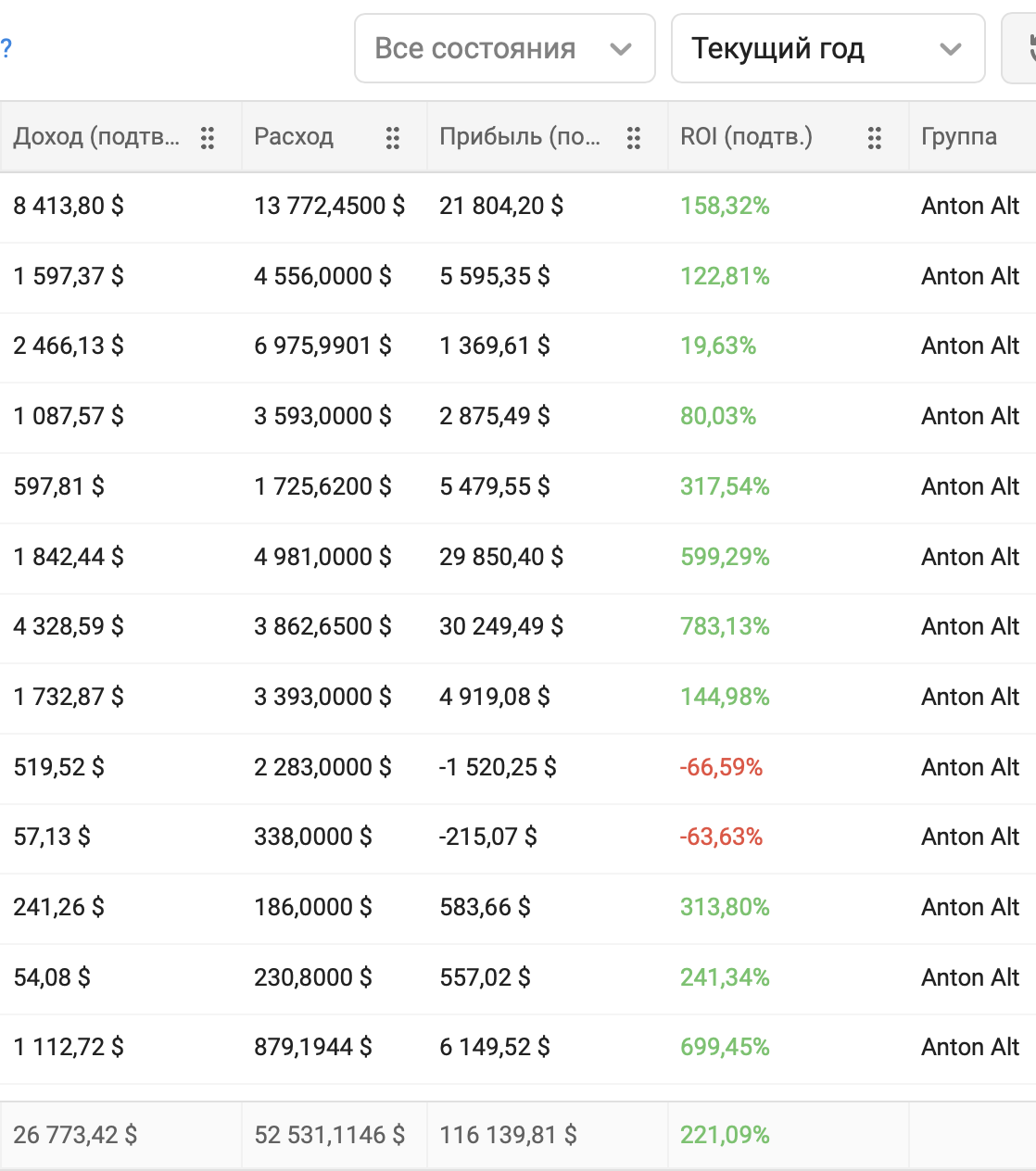Click the ROI value 19,63%
Viewport: 1036px width, 1171px height.
718,346
